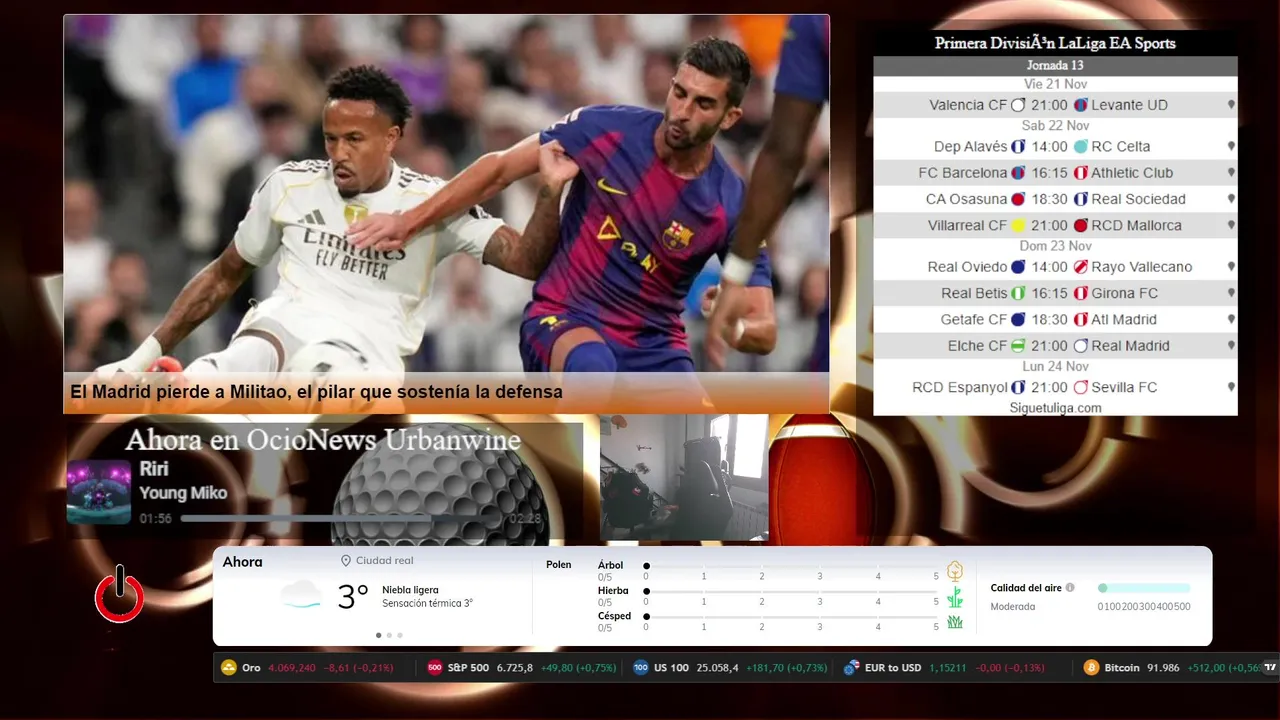Open the S&P 500 ticker label

click(468, 667)
